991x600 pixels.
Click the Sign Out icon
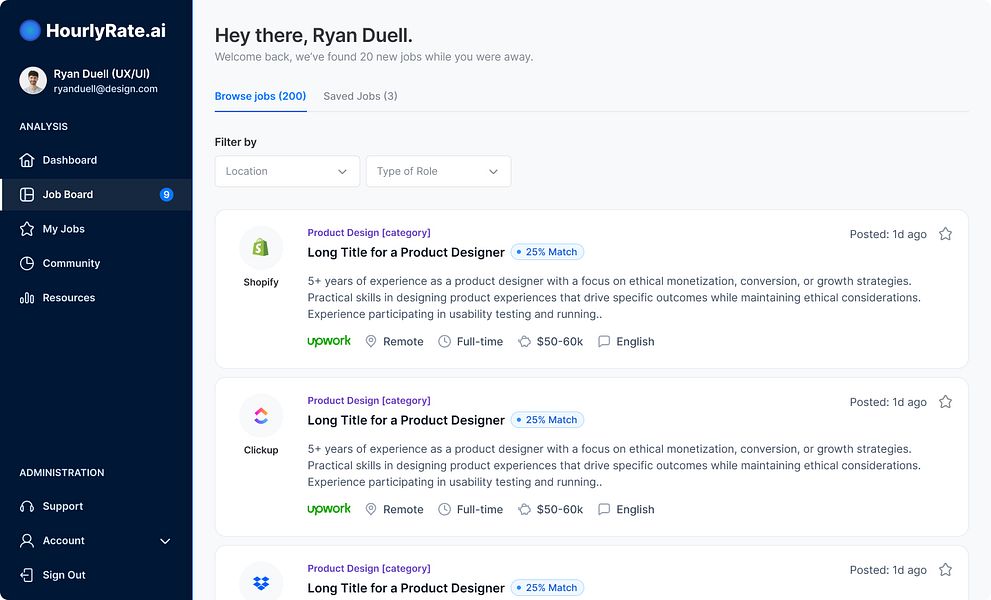click(x=27, y=575)
